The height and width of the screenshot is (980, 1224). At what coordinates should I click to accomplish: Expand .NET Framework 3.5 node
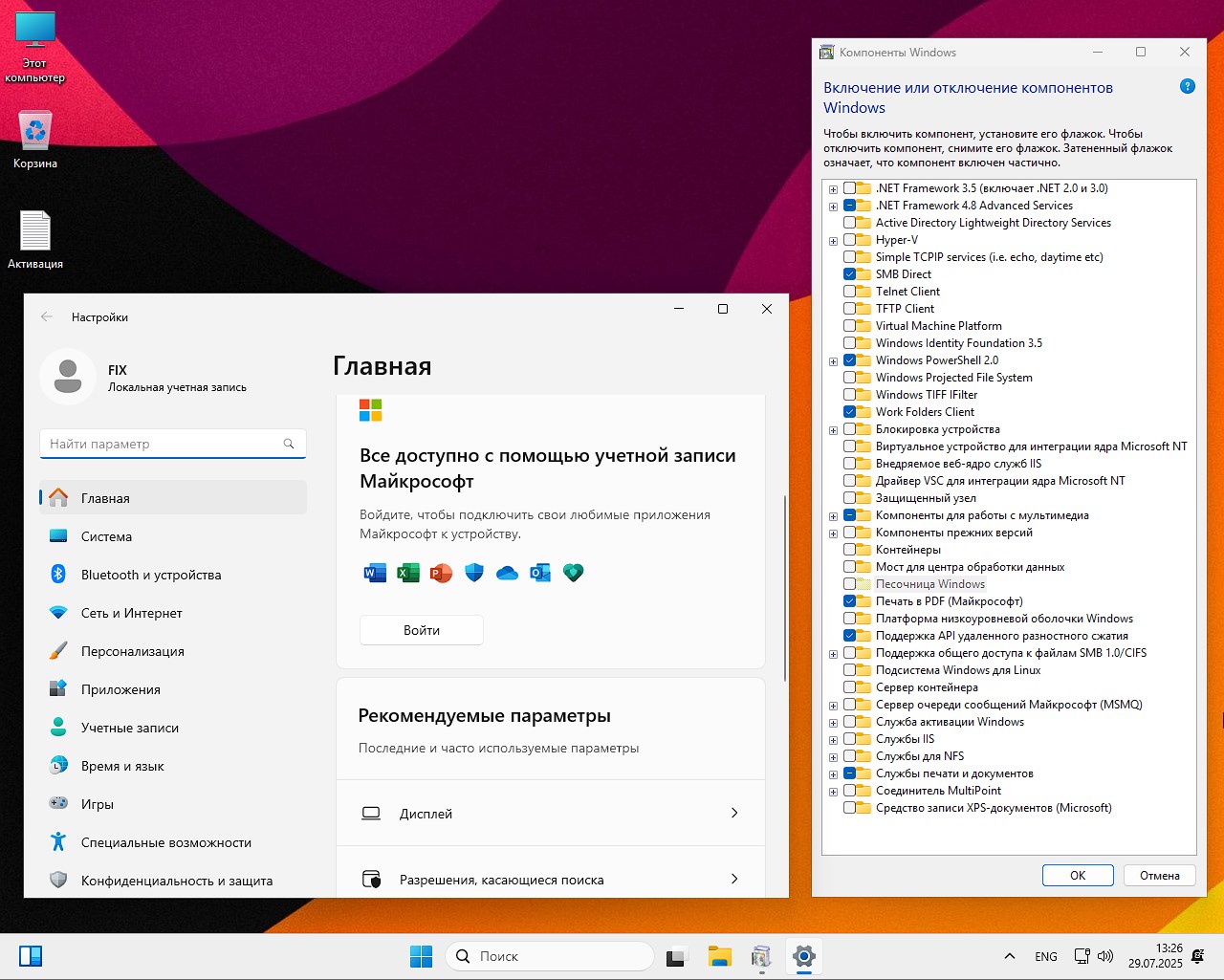pyautogui.click(x=833, y=189)
